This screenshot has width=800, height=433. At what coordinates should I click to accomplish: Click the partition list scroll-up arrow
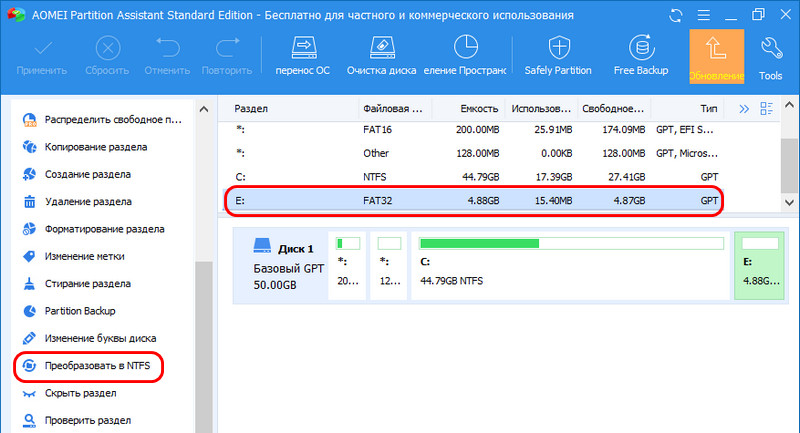(x=790, y=105)
